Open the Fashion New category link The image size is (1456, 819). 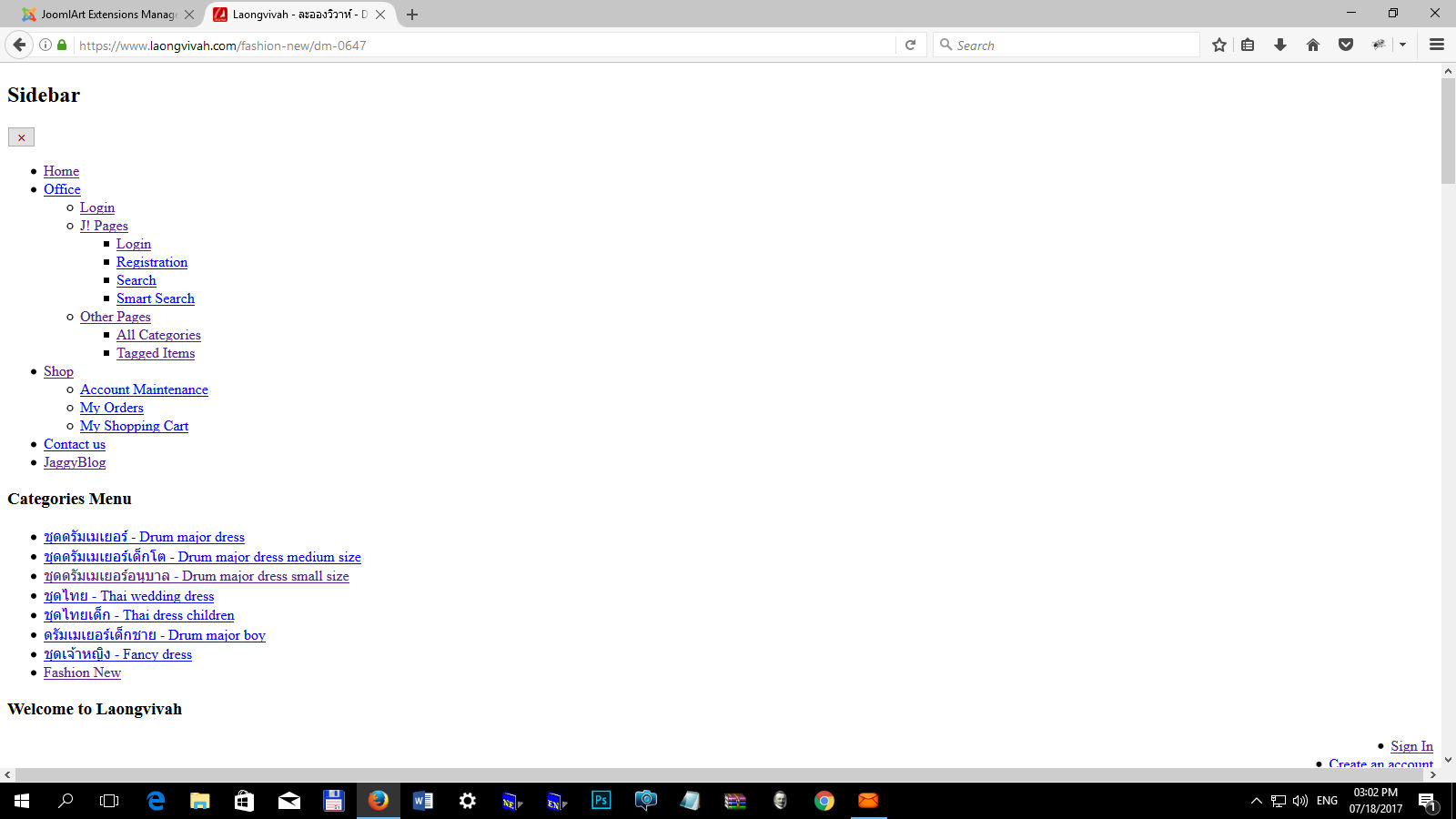click(x=82, y=672)
